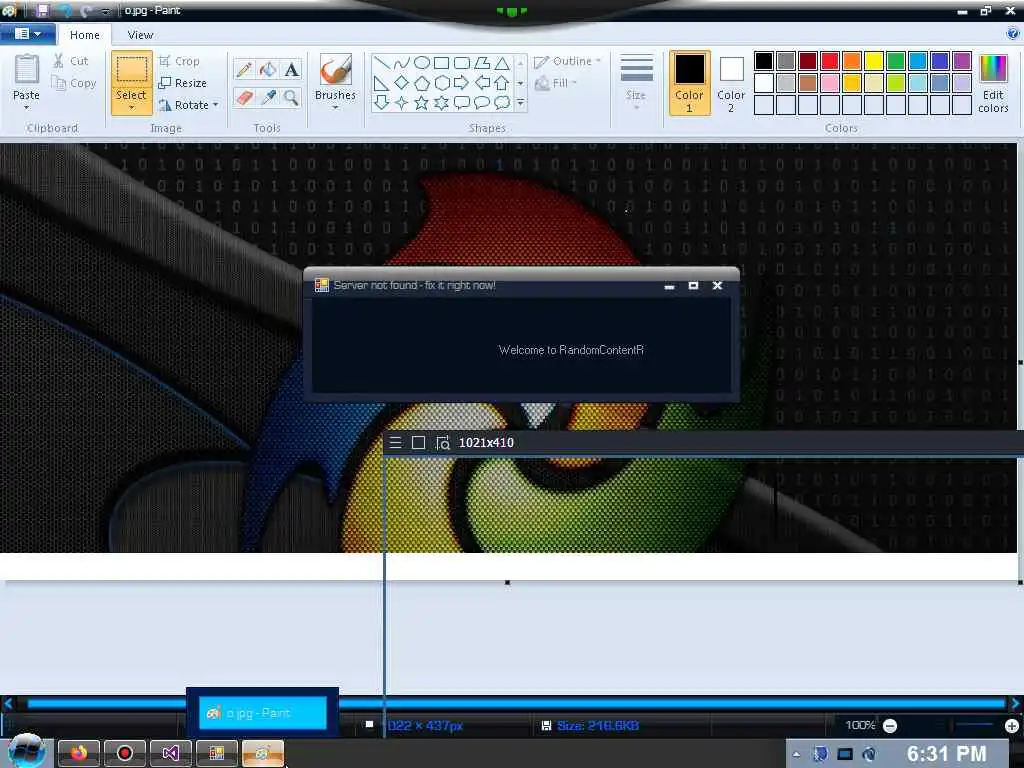Screen dimensions: 1024x768
Task: Choose the Up arrow shape
Action: point(502,83)
